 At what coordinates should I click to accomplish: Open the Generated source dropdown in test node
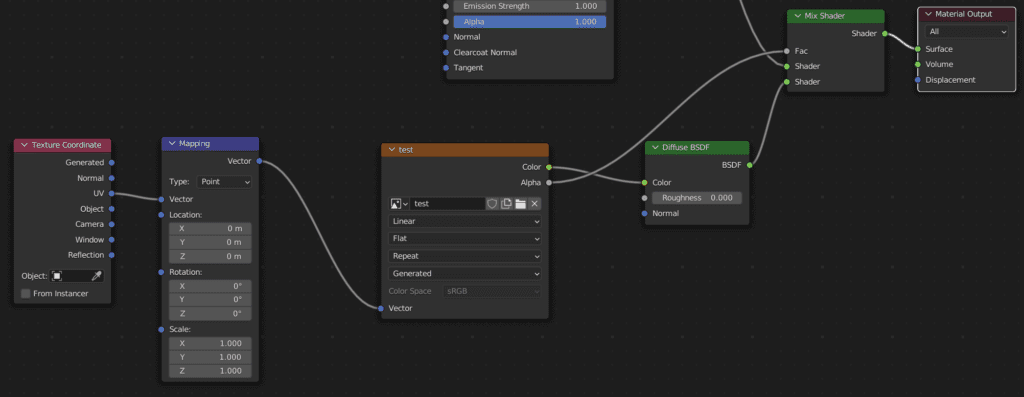(x=465, y=274)
